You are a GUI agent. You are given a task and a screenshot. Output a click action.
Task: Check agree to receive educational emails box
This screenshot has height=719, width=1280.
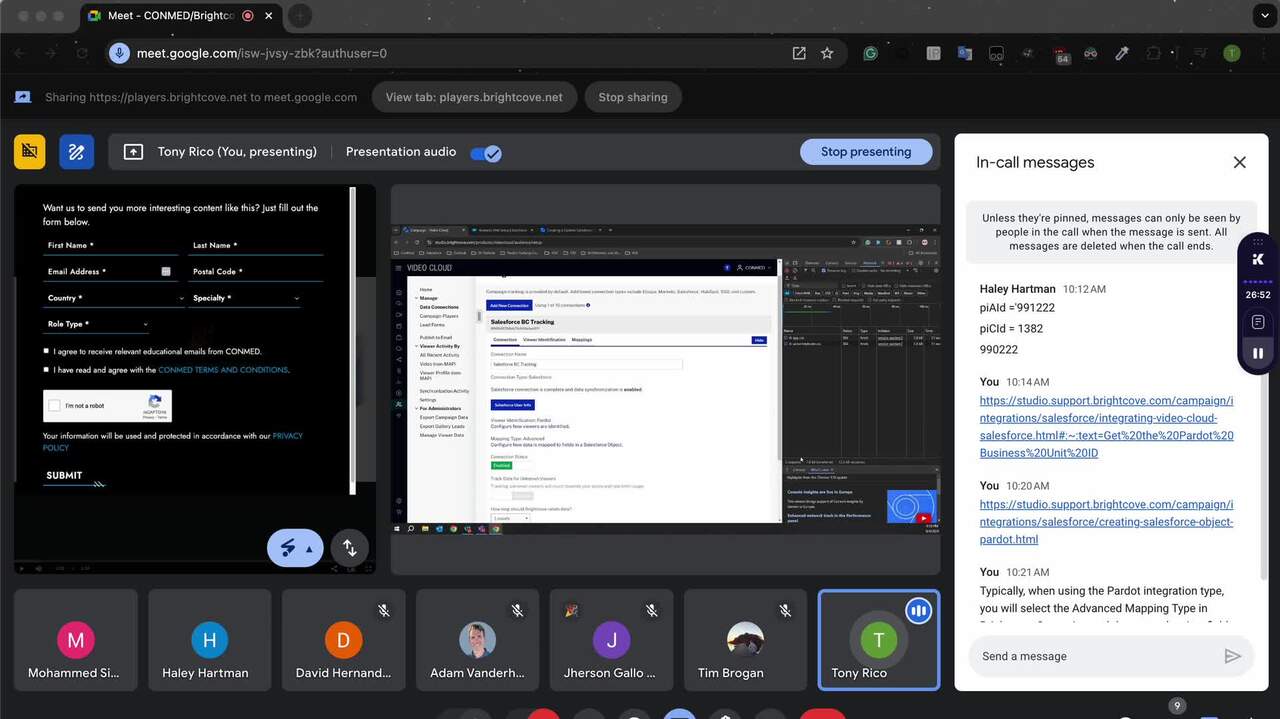click(46, 351)
